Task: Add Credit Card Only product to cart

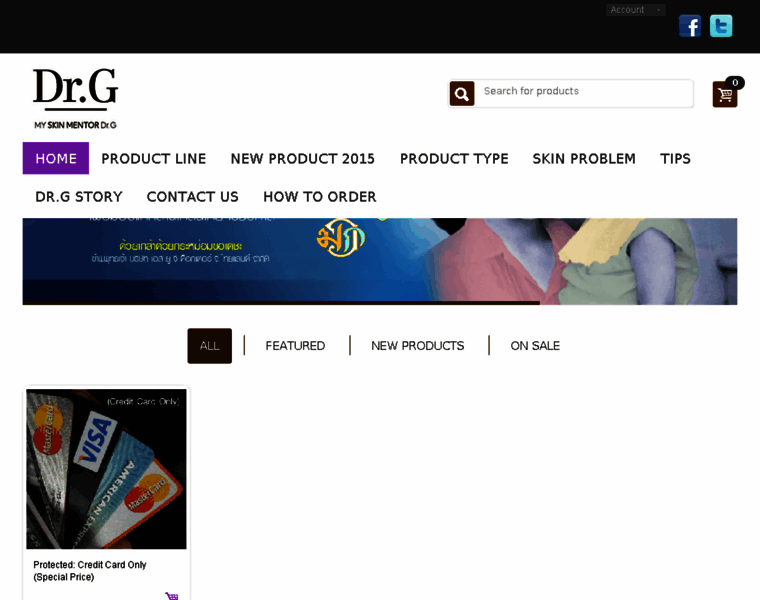Action: pos(172,596)
